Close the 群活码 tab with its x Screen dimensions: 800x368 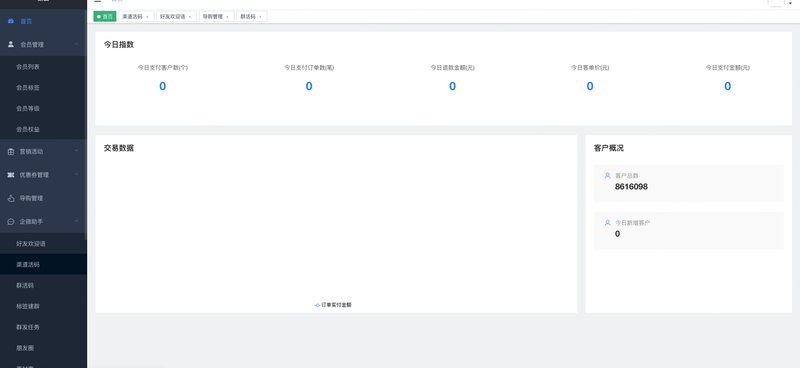click(x=260, y=17)
